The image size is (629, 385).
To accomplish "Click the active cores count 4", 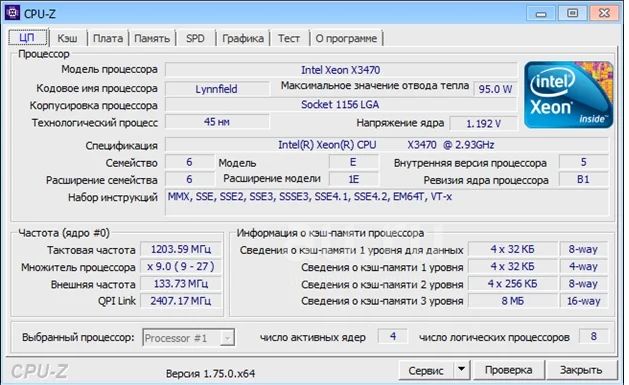I will [393, 336].
